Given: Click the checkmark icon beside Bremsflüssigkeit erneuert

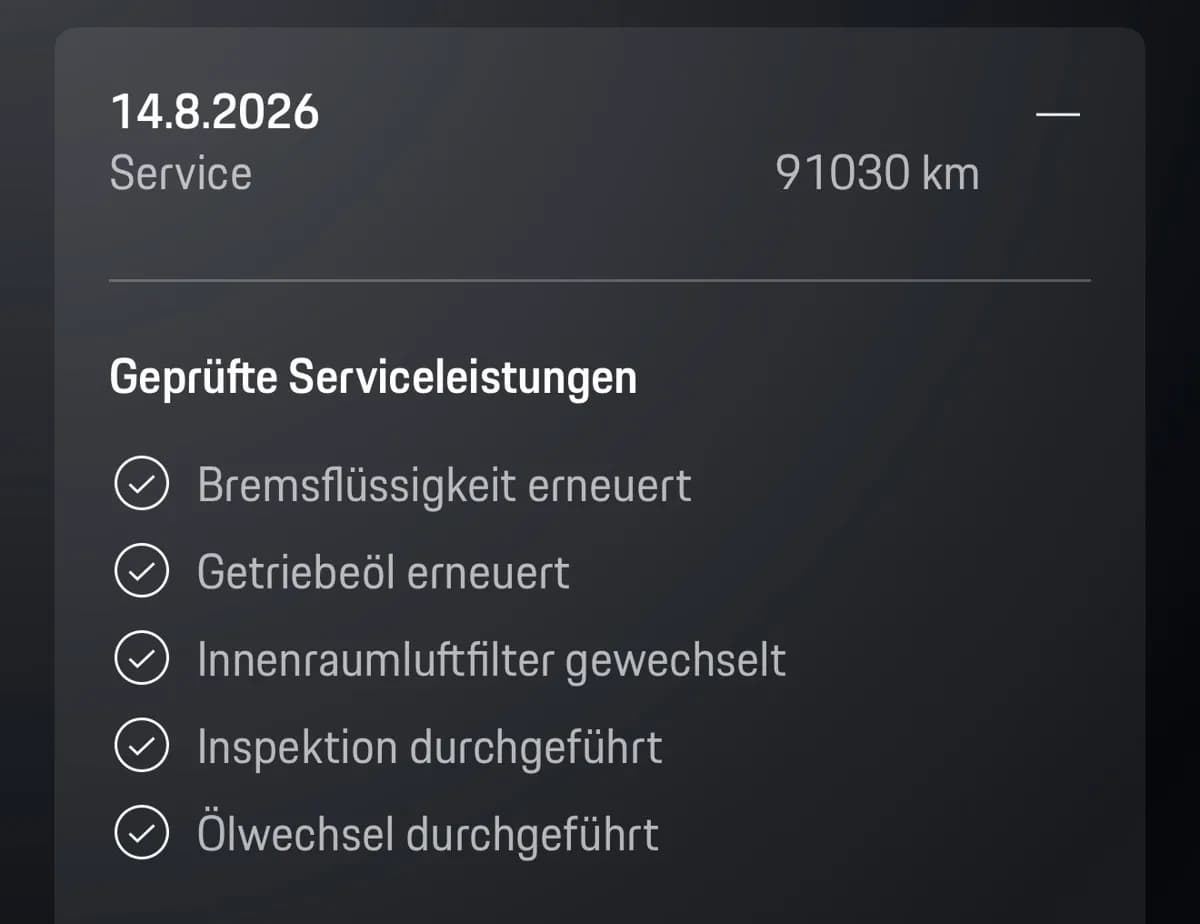Looking at the screenshot, I should point(142,485).
